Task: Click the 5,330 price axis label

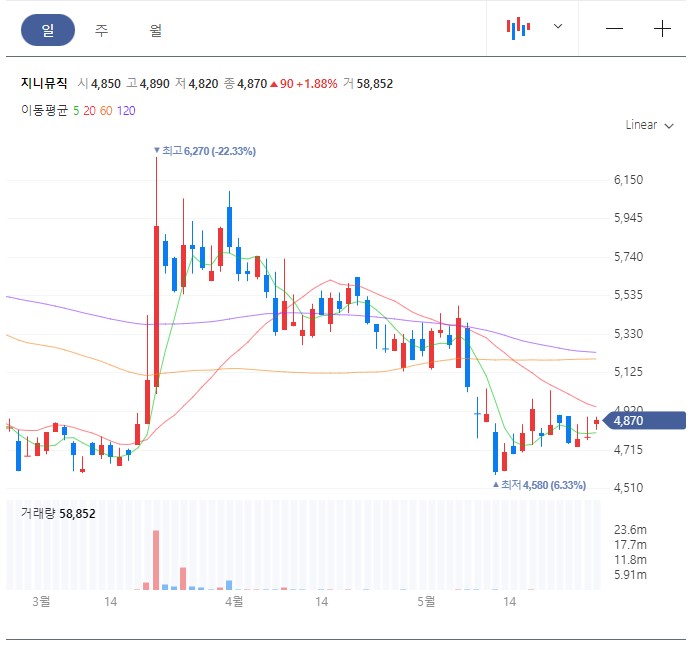Action: [628, 334]
